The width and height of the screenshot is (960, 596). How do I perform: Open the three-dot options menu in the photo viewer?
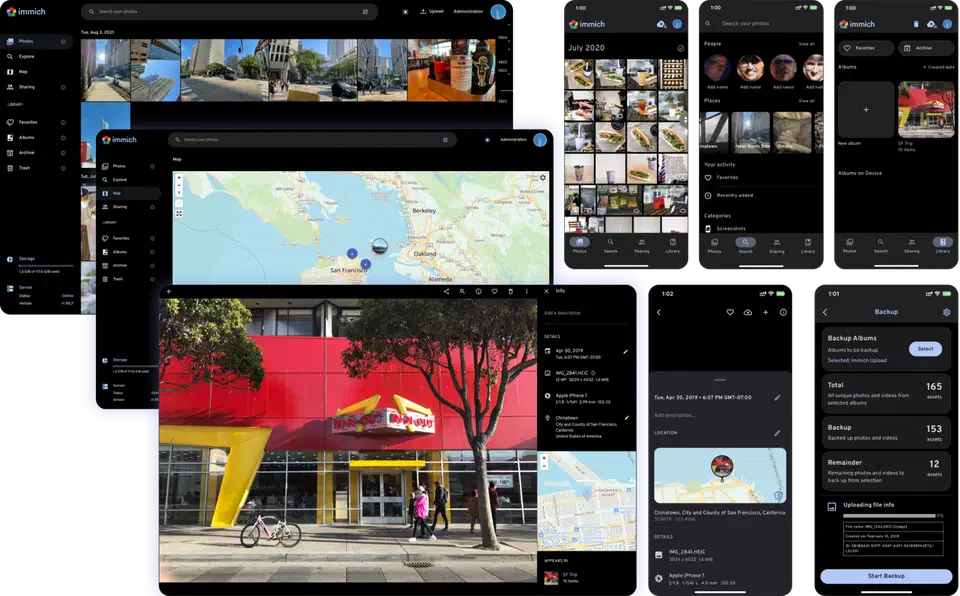[527, 291]
